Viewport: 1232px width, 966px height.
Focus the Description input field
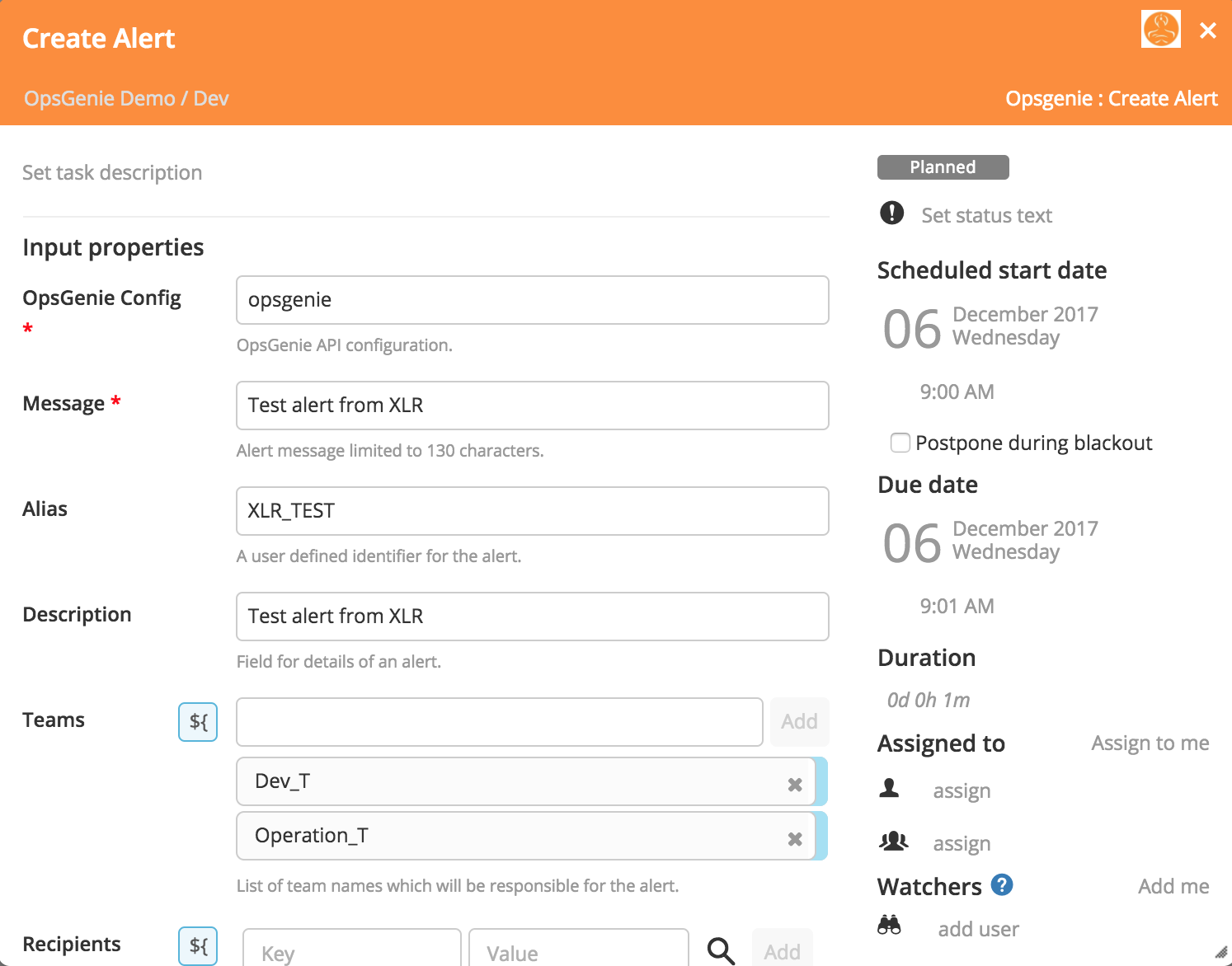[x=532, y=617]
